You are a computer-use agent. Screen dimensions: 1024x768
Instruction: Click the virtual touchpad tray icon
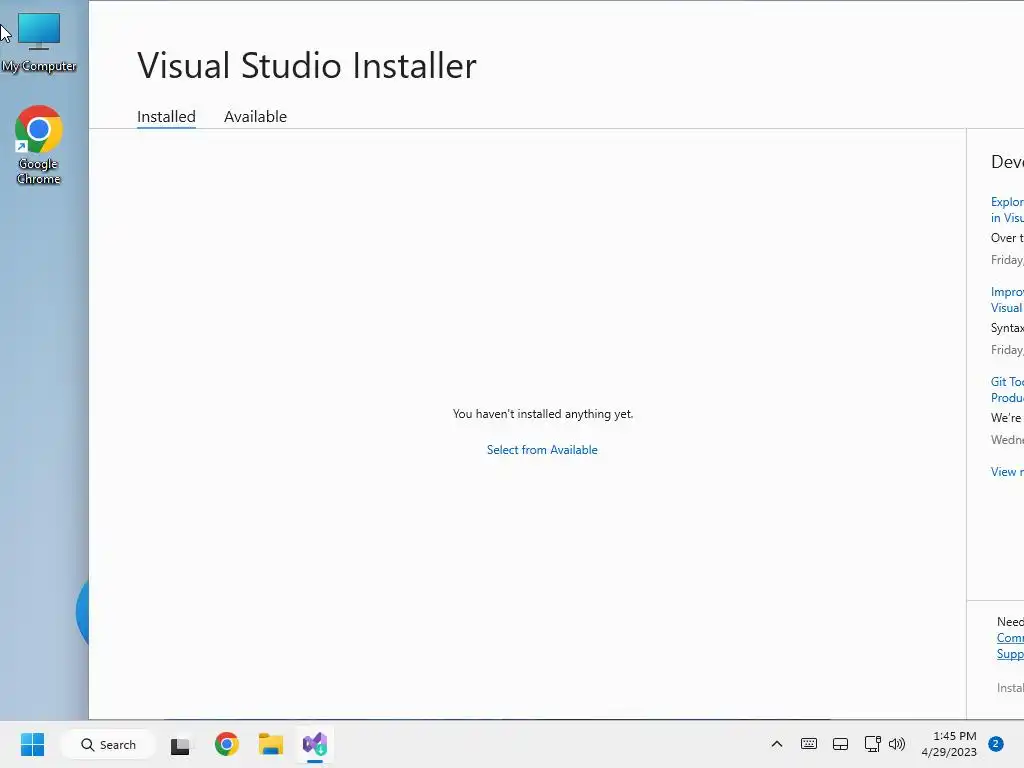(x=840, y=744)
